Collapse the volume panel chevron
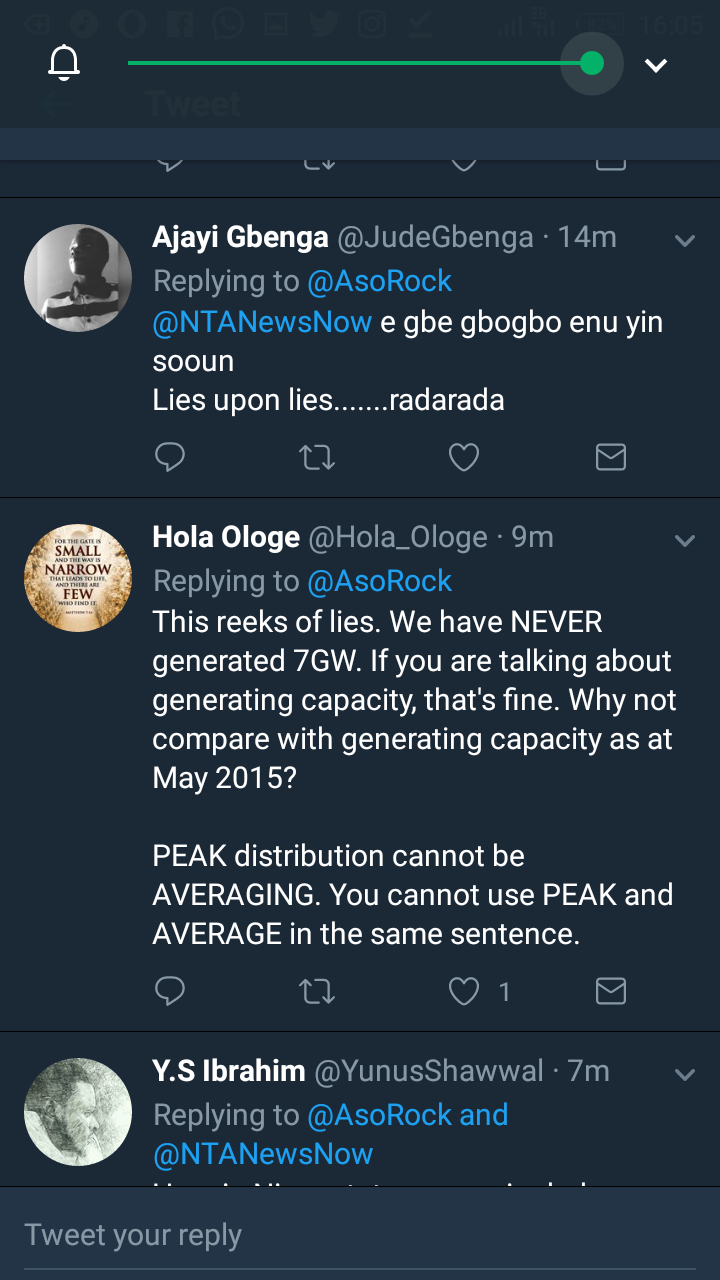Screen dimensions: 720x1280 pos(656,66)
